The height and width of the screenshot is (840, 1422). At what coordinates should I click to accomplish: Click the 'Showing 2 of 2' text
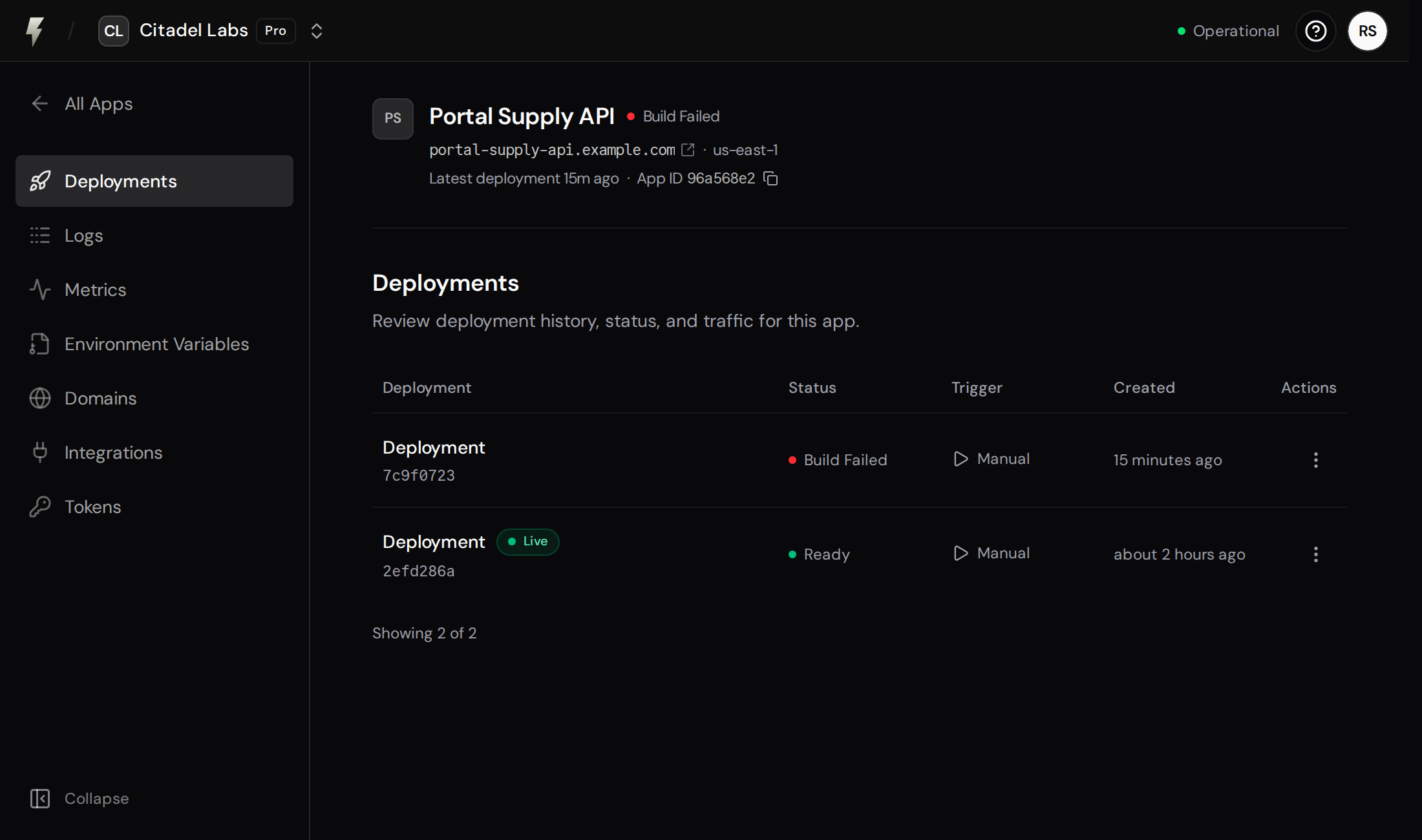point(425,633)
